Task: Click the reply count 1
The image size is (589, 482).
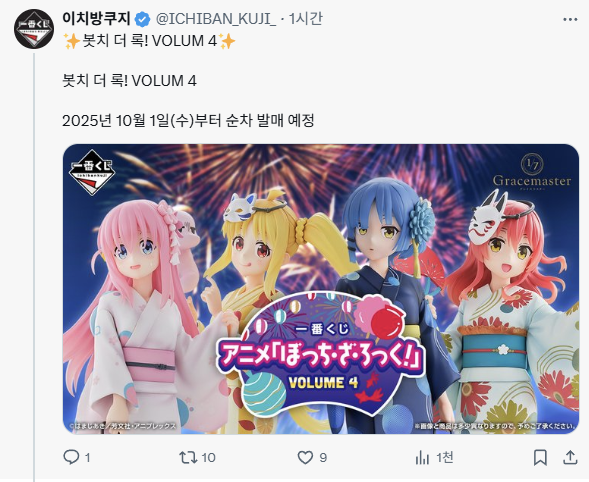Action: [x=88, y=458]
